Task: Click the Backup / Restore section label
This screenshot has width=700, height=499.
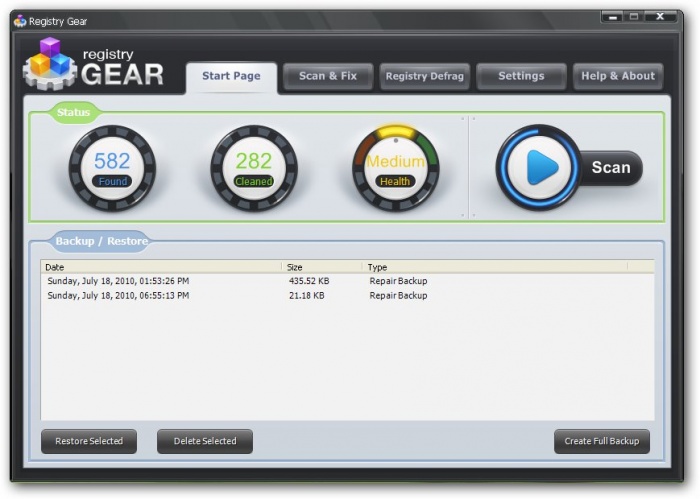Action: [x=102, y=241]
